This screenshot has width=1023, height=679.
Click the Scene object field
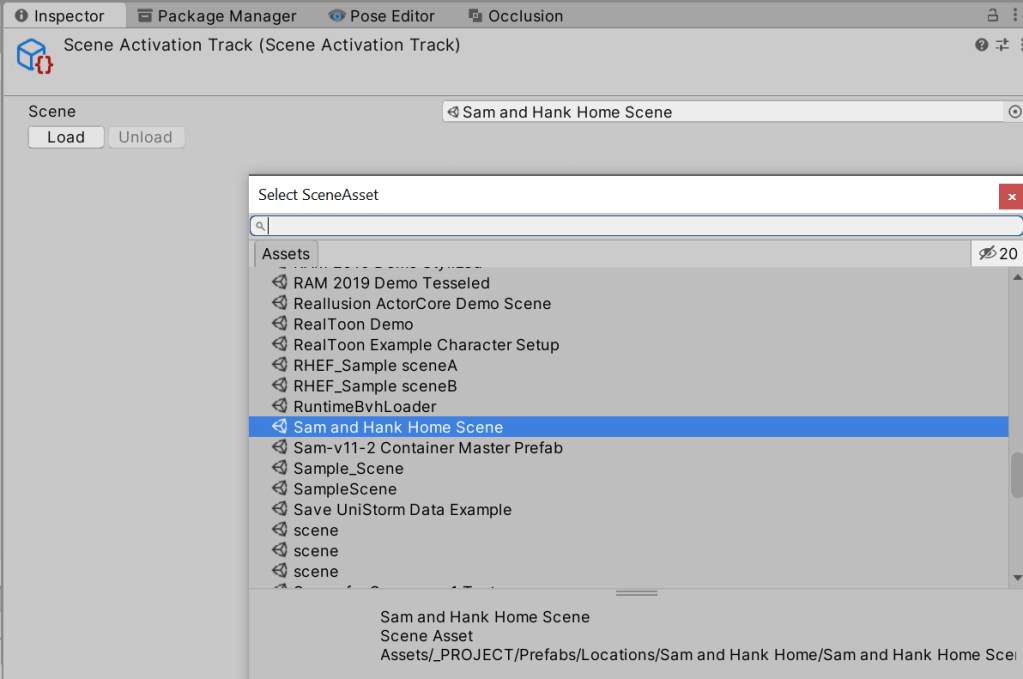(x=722, y=112)
